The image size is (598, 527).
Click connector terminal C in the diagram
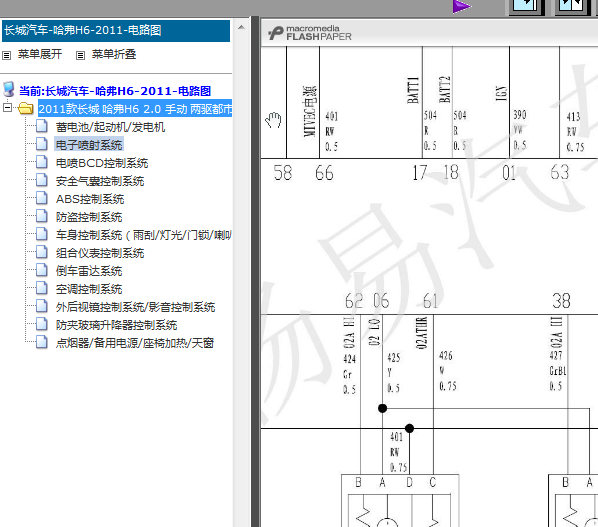(432, 483)
